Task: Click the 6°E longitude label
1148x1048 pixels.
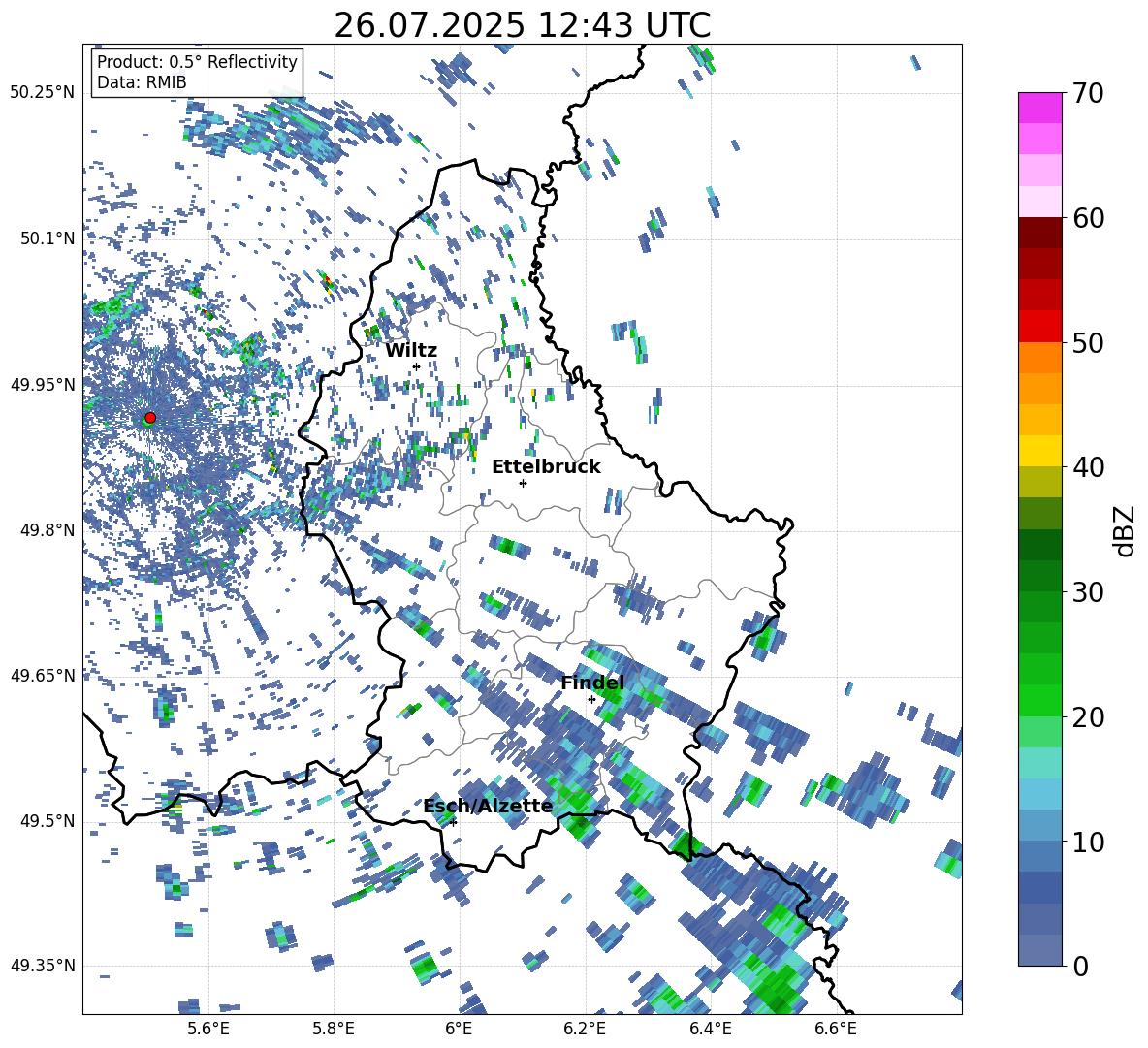Action: (x=459, y=1029)
